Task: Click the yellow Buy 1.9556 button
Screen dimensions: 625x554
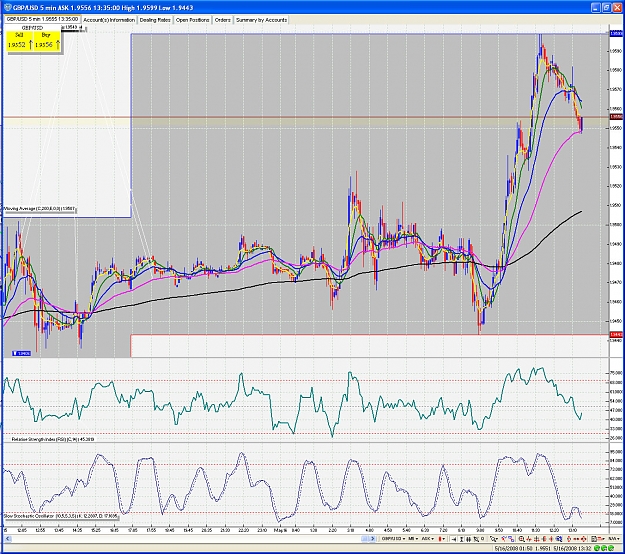Action: (47, 41)
